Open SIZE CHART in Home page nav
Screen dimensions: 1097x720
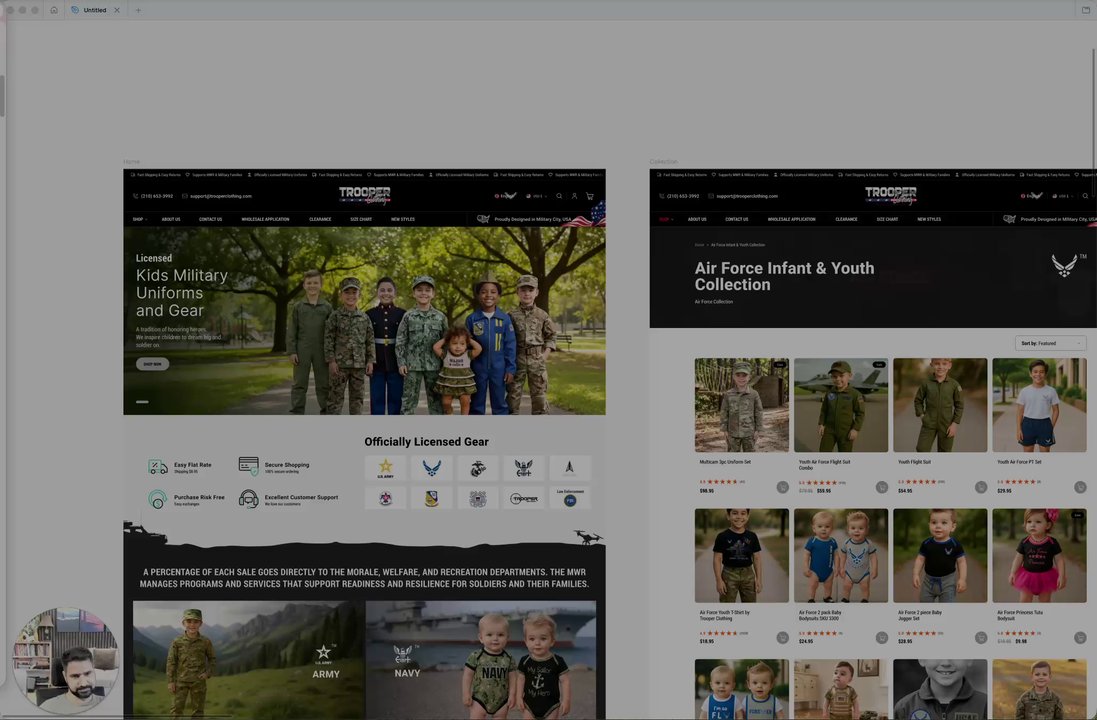361,219
